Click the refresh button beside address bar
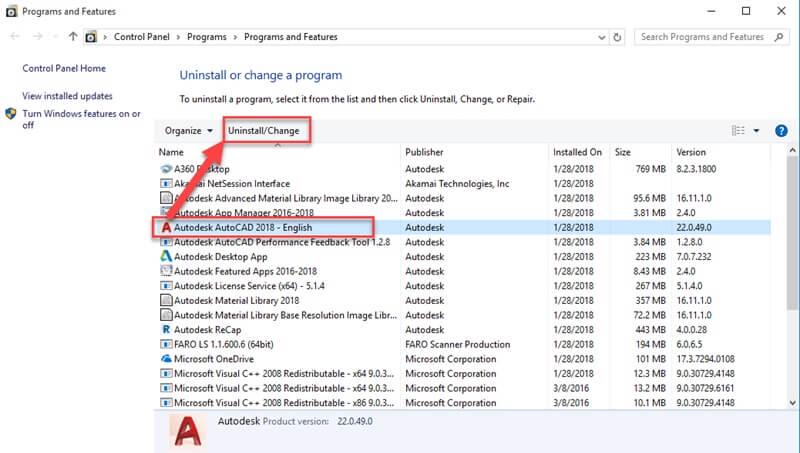 618,37
